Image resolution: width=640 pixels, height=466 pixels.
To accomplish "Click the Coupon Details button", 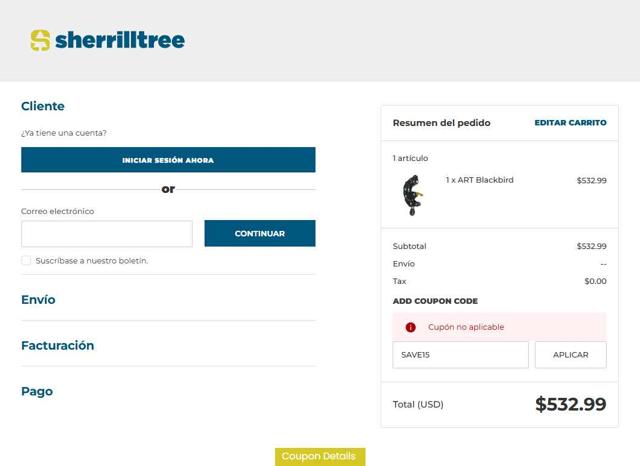I will (x=319, y=457).
